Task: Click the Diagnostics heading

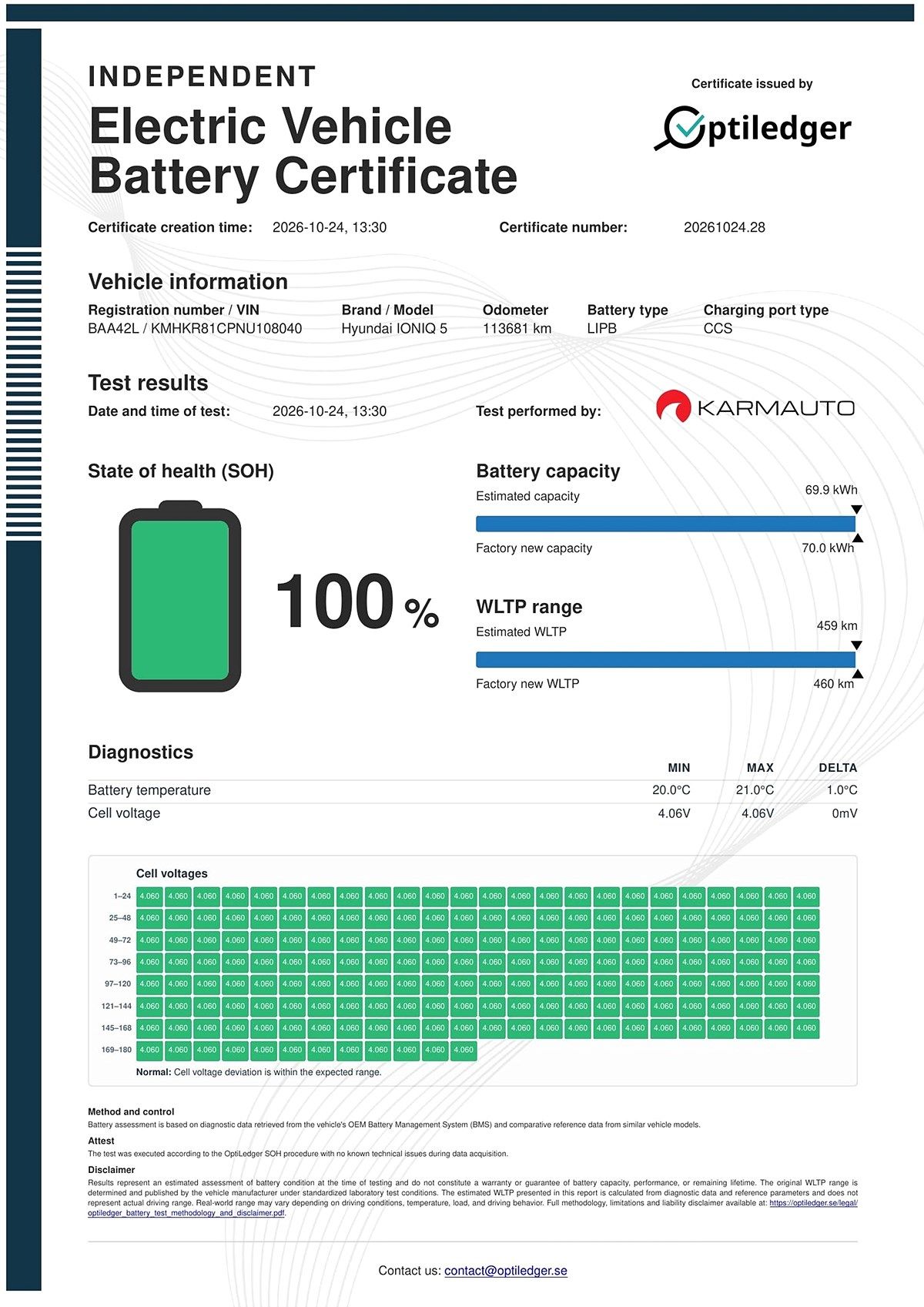Action: pyautogui.click(x=141, y=752)
